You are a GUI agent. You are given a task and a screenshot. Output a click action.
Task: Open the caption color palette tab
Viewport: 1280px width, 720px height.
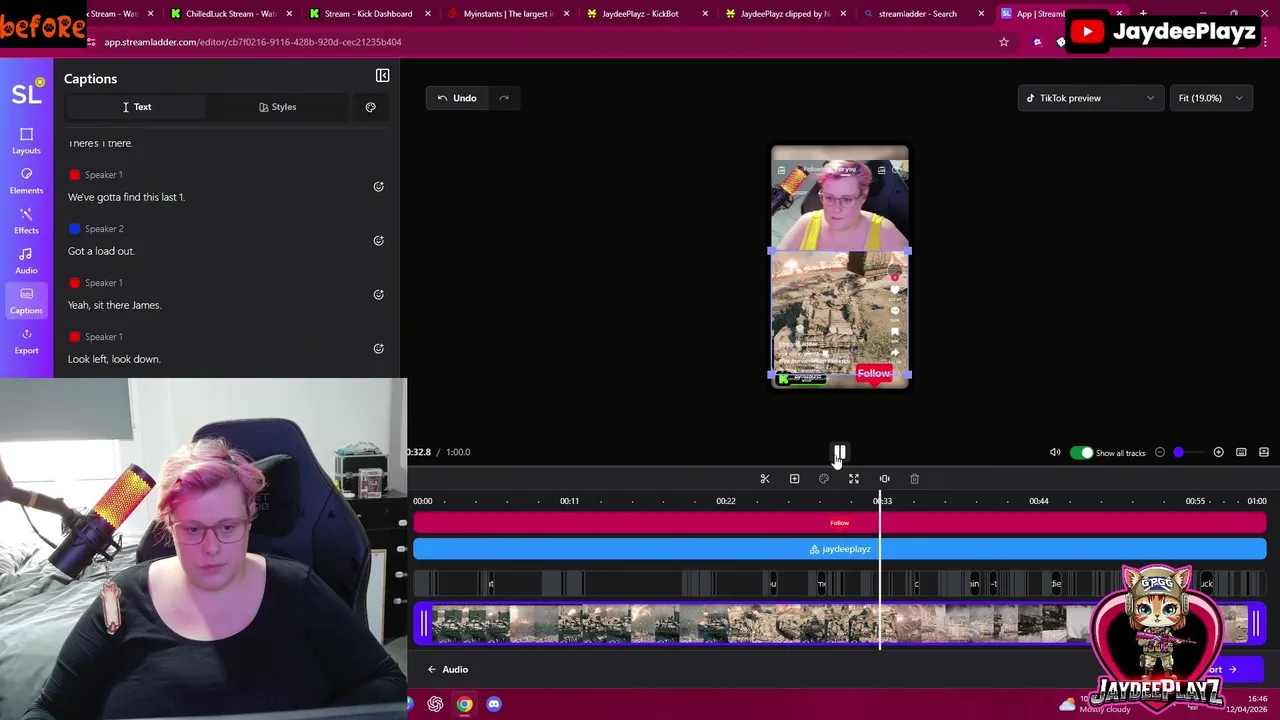(x=370, y=107)
